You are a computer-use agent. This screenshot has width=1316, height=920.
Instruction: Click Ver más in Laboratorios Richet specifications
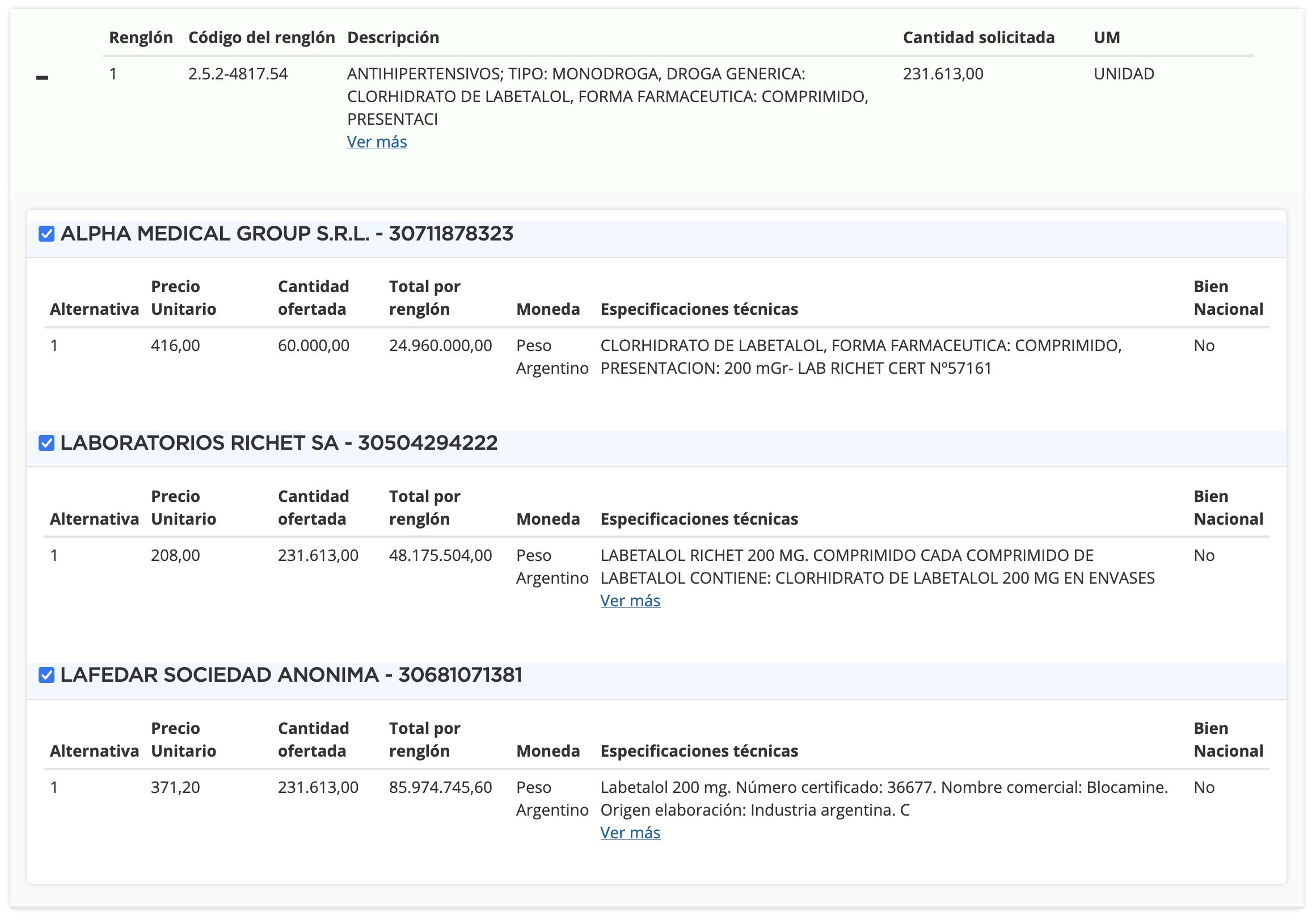coord(630,600)
